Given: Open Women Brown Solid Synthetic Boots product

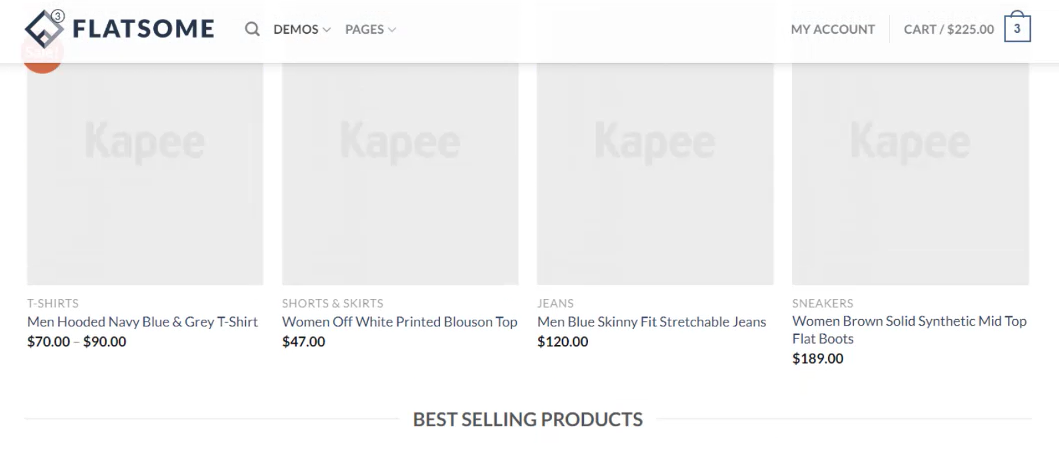Looking at the screenshot, I should (x=909, y=330).
